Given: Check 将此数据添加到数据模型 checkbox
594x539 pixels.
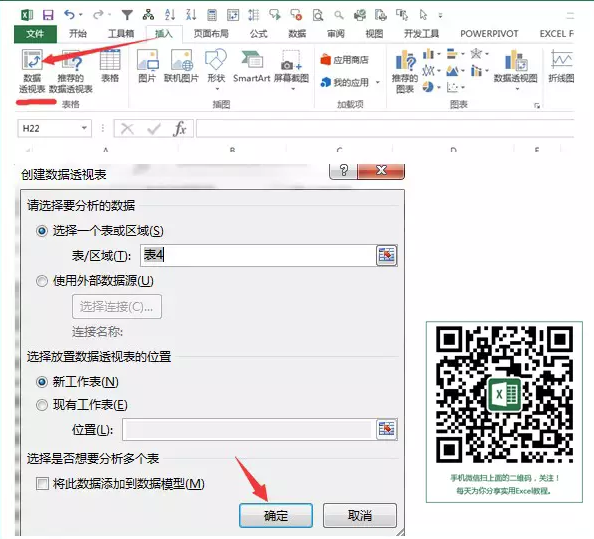Looking at the screenshot, I should [42, 484].
